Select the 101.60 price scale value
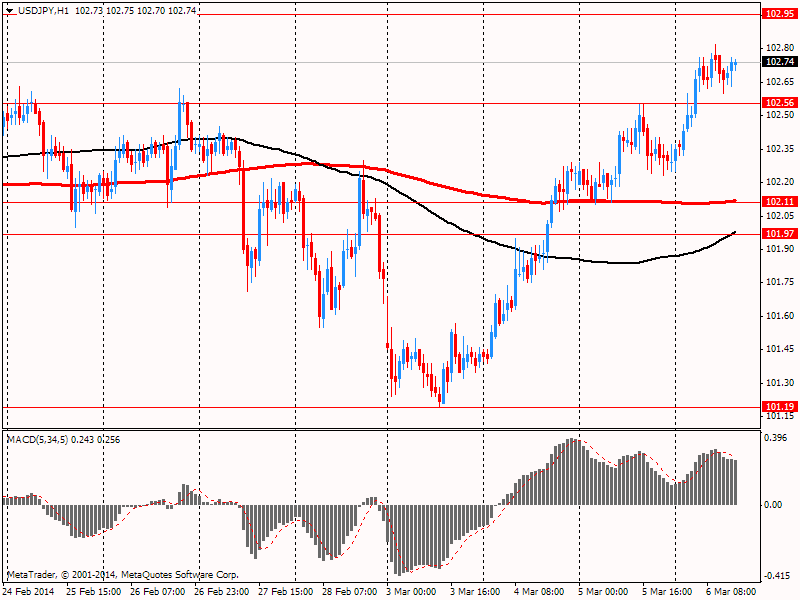 [x=780, y=316]
